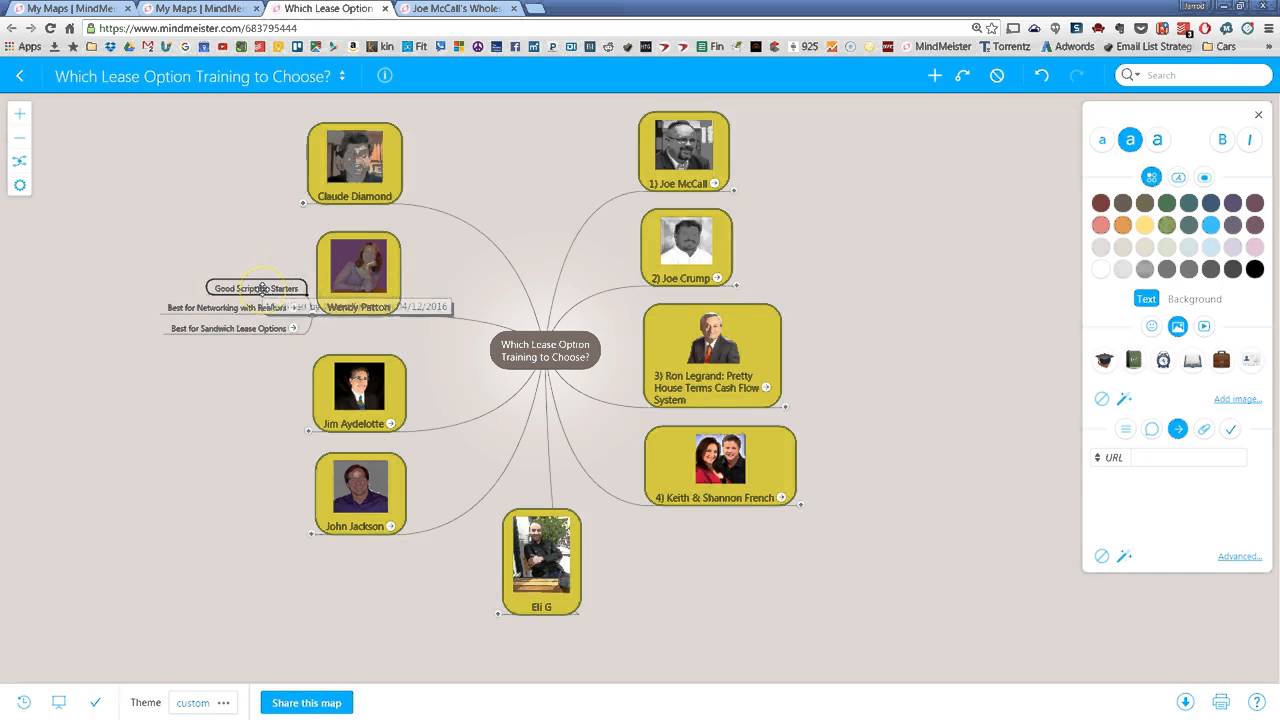
Task: Open the map title dropdown arrows
Action: coord(343,76)
